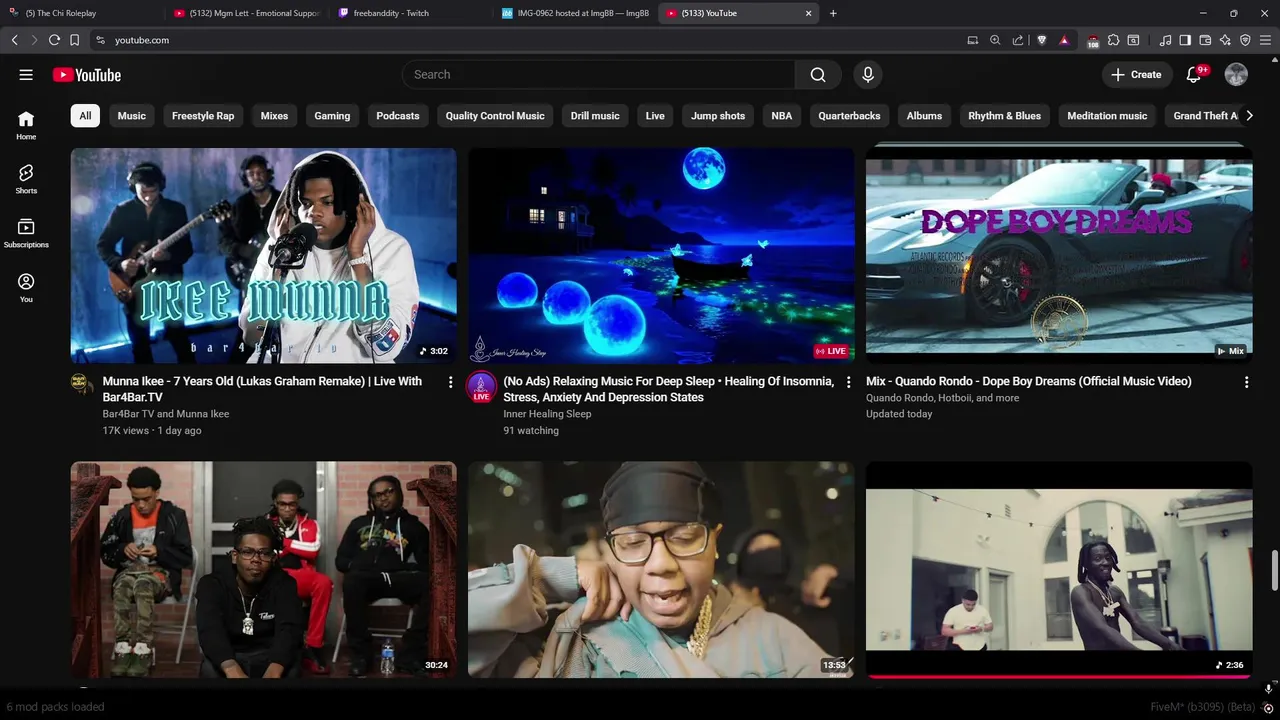
Task: Select the NBA filter chip
Action: point(782,116)
